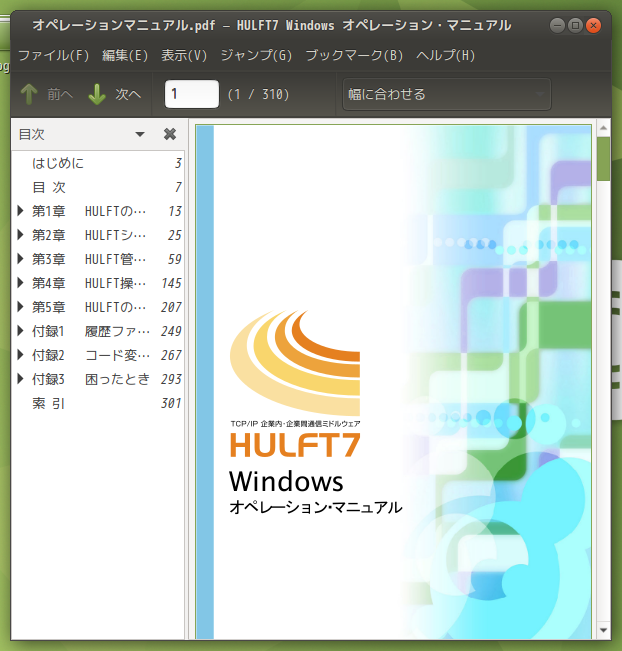Open the 幅に合わせる zoom combo box
This screenshot has height=651, width=622.
(x=446, y=94)
